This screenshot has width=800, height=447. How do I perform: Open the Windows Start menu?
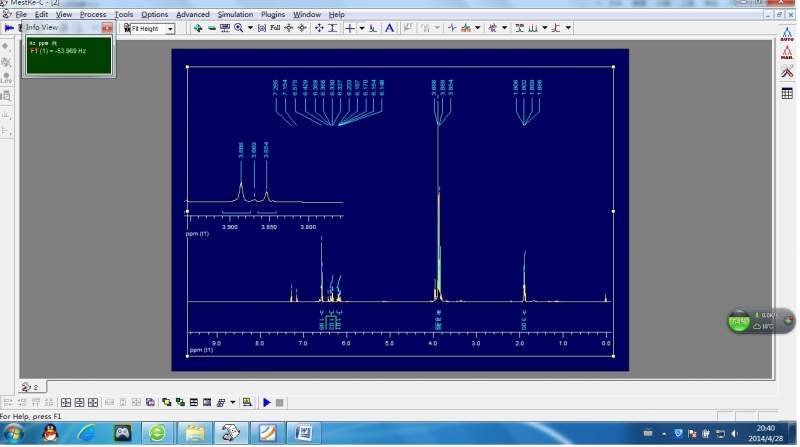pos(14,434)
